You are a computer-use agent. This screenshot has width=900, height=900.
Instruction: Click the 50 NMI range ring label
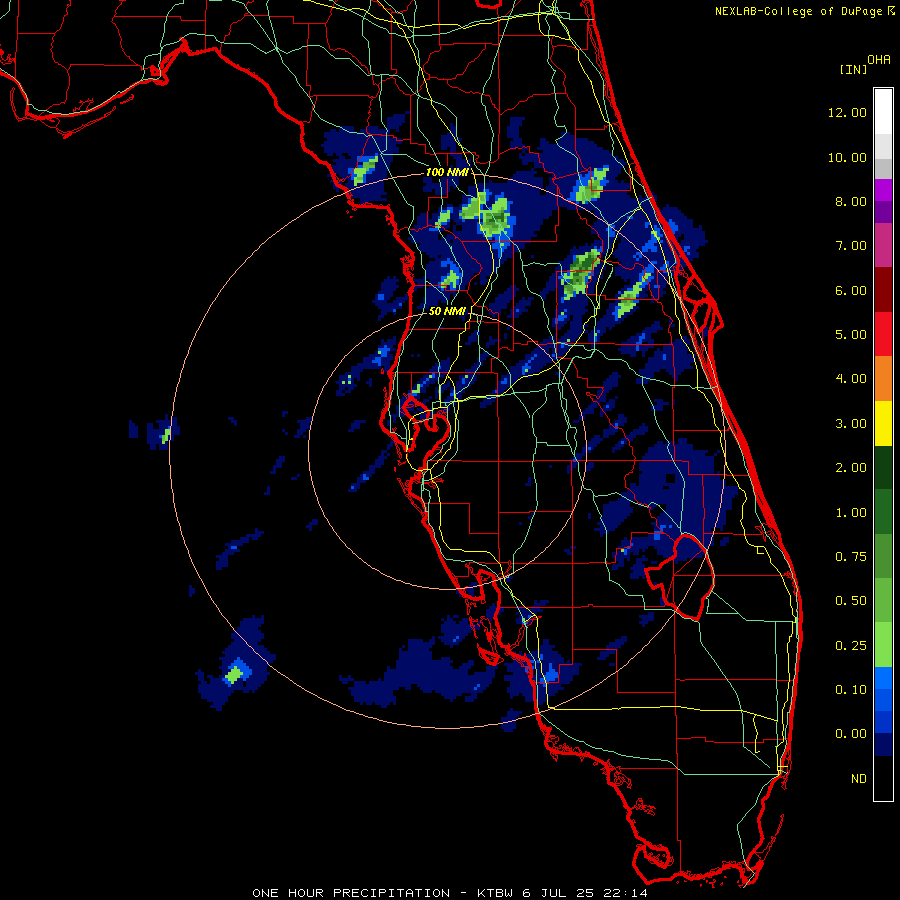click(447, 311)
